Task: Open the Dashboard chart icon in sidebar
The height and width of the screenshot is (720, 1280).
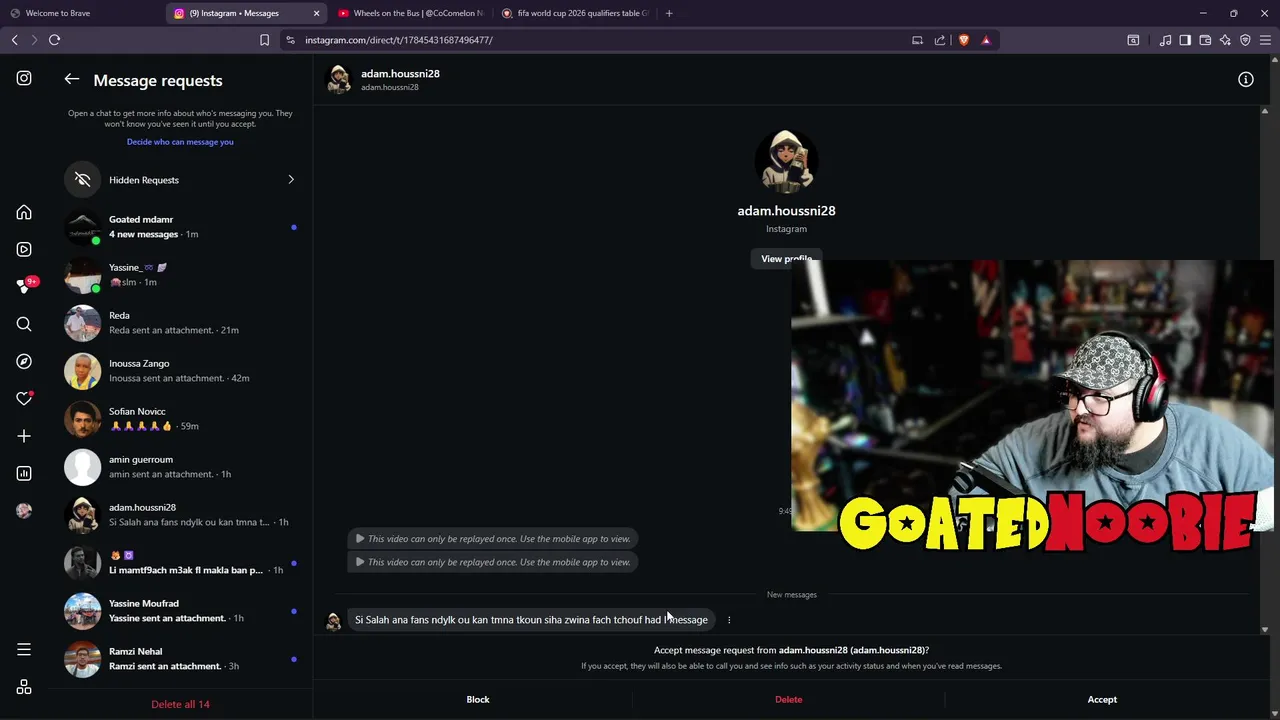Action: (24, 473)
